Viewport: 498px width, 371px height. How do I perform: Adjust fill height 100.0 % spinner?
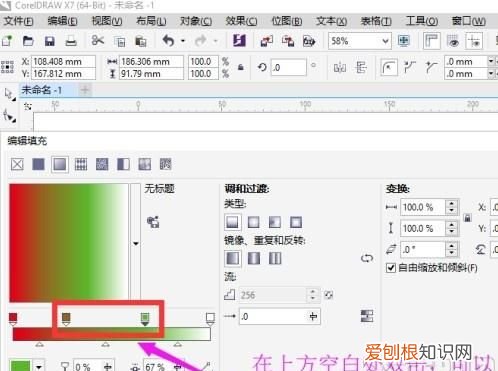tap(451, 228)
